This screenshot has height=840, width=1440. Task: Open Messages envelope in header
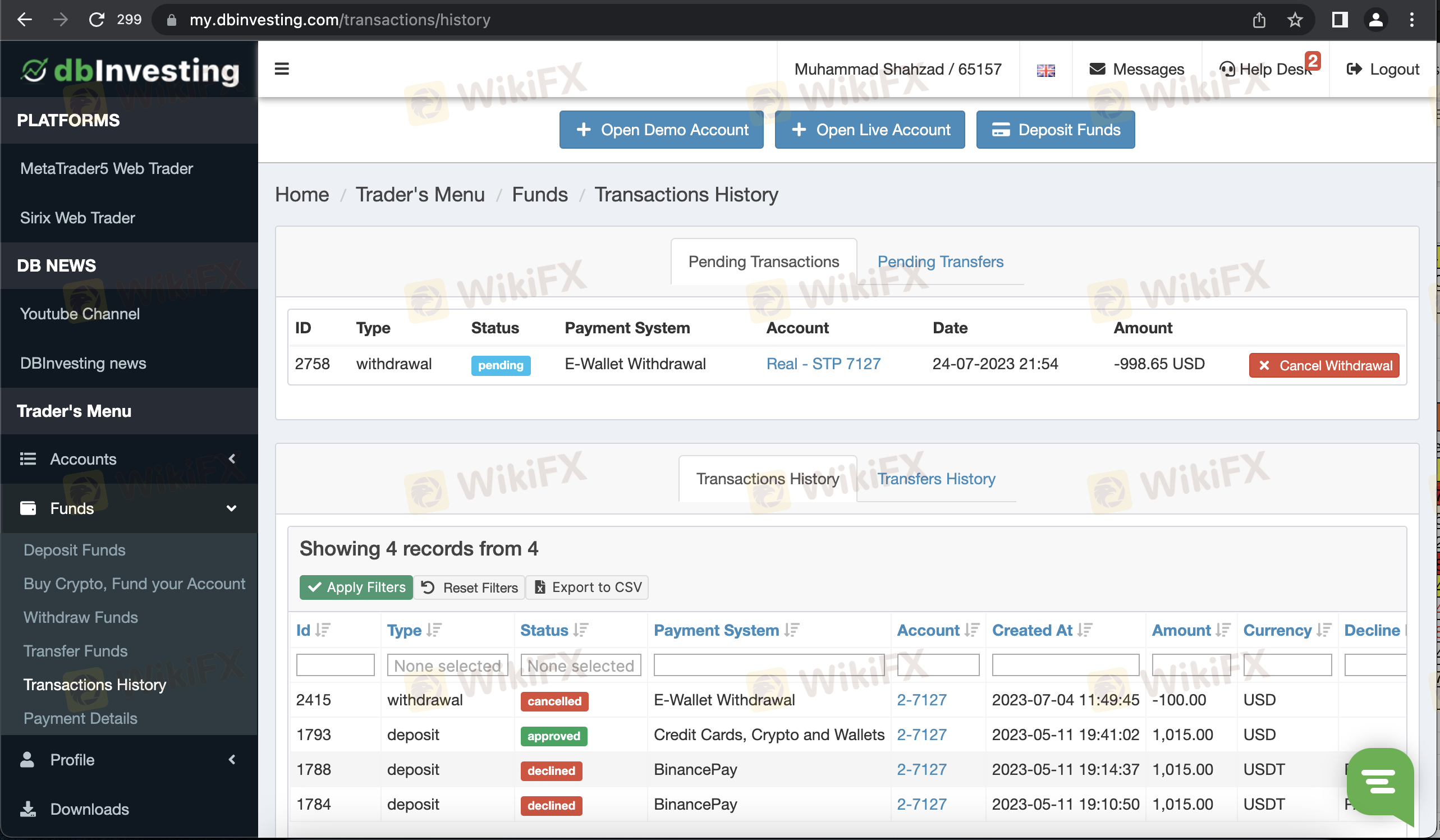1136,69
